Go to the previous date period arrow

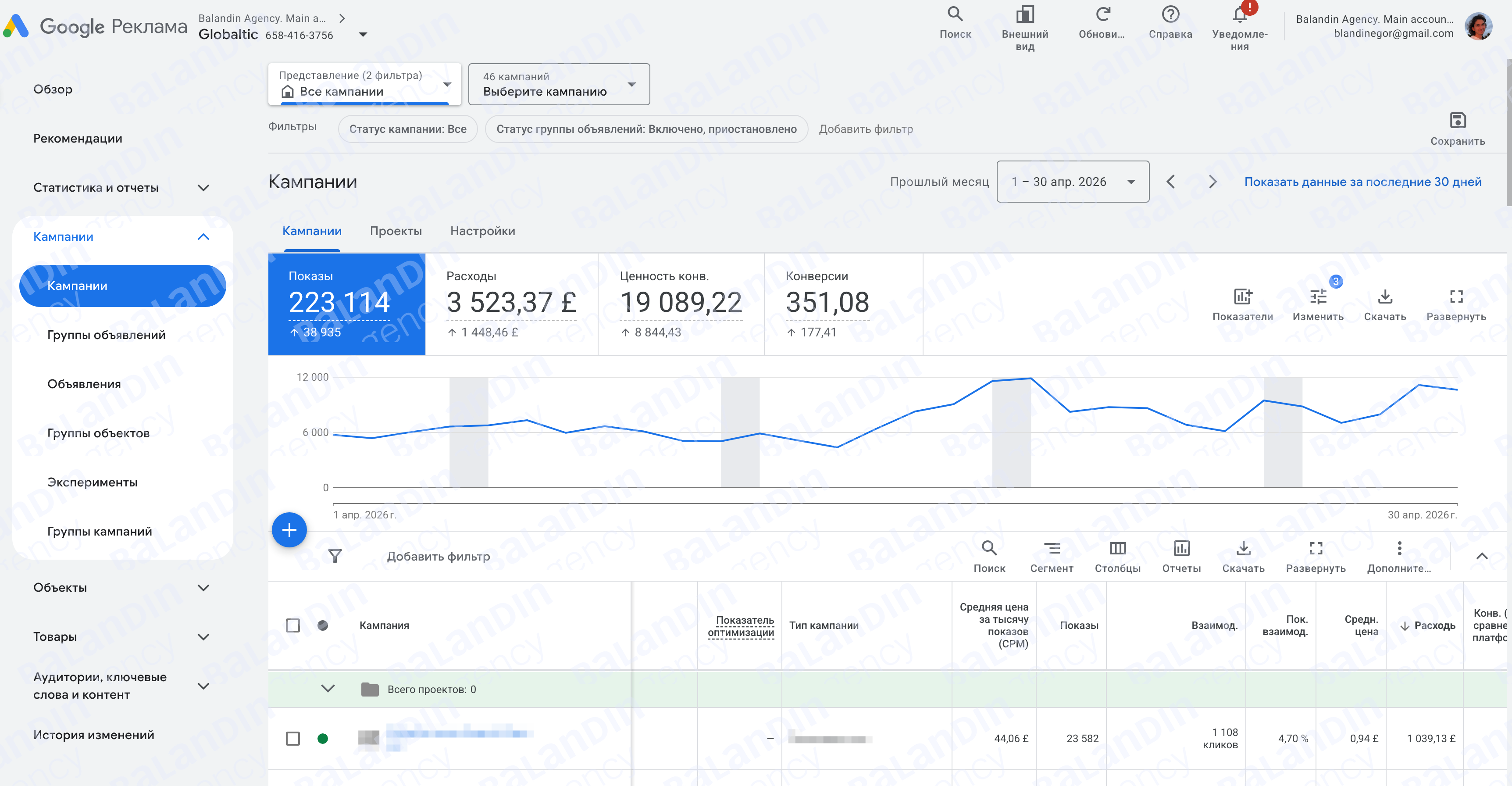pyautogui.click(x=1170, y=182)
